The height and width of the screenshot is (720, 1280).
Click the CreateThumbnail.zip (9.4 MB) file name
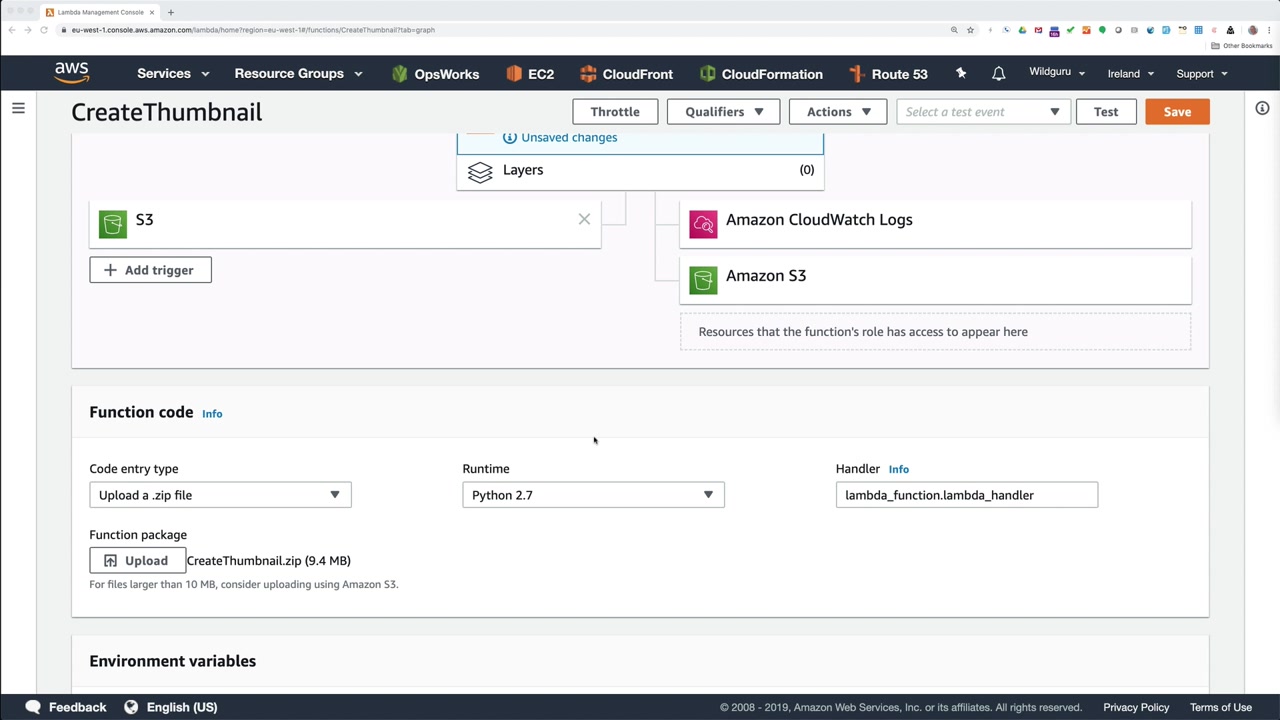(x=269, y=561)
